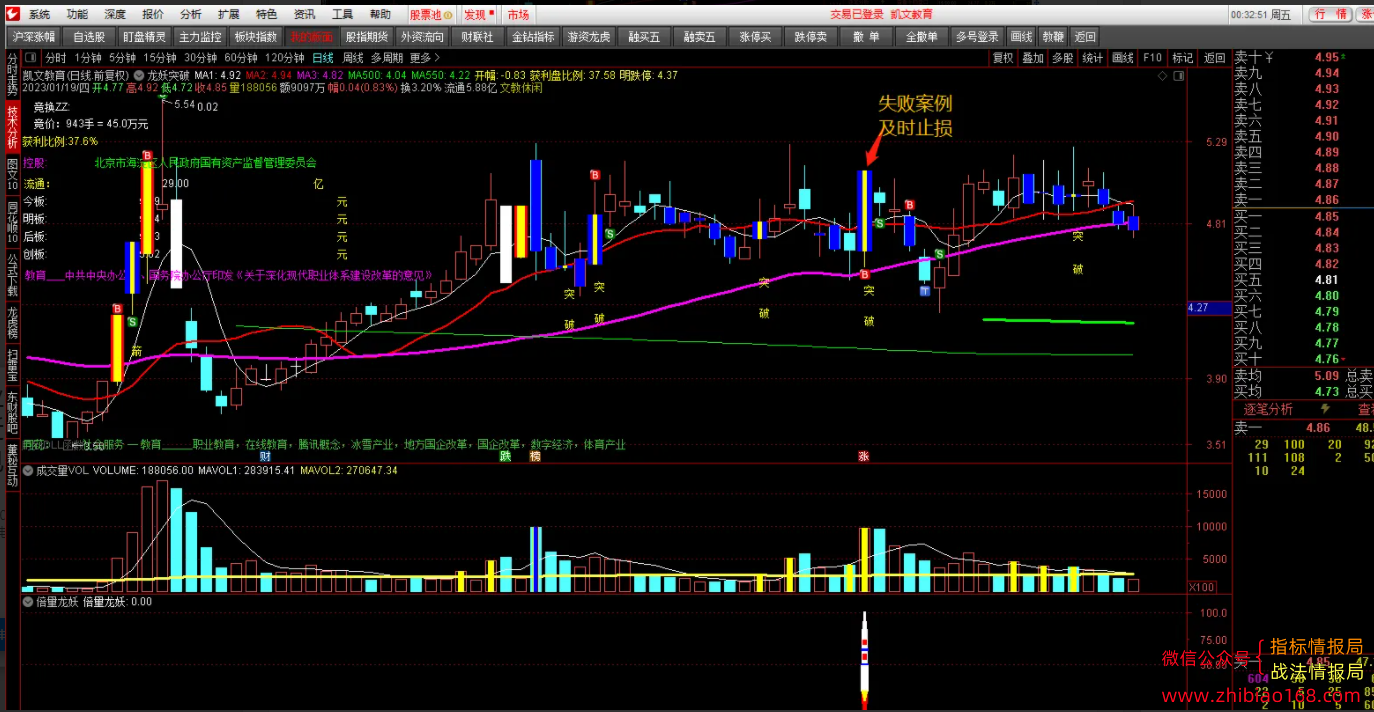Switch chart to 60分钟 period
The image size is (1374, 712).
pyautogui.click(x=241, y=58)
